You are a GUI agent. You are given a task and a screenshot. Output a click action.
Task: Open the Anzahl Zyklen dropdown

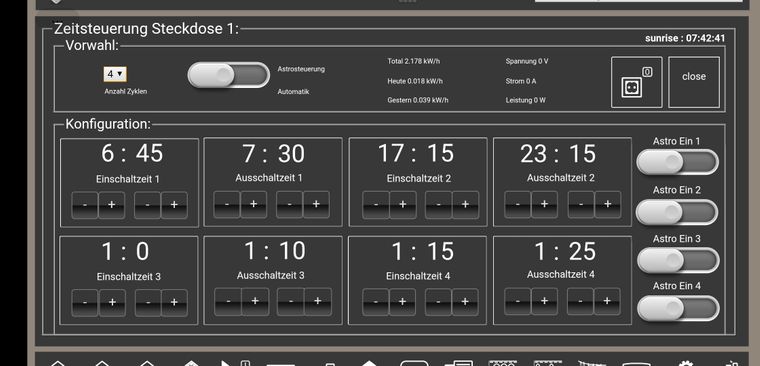(x=115, y=74)
